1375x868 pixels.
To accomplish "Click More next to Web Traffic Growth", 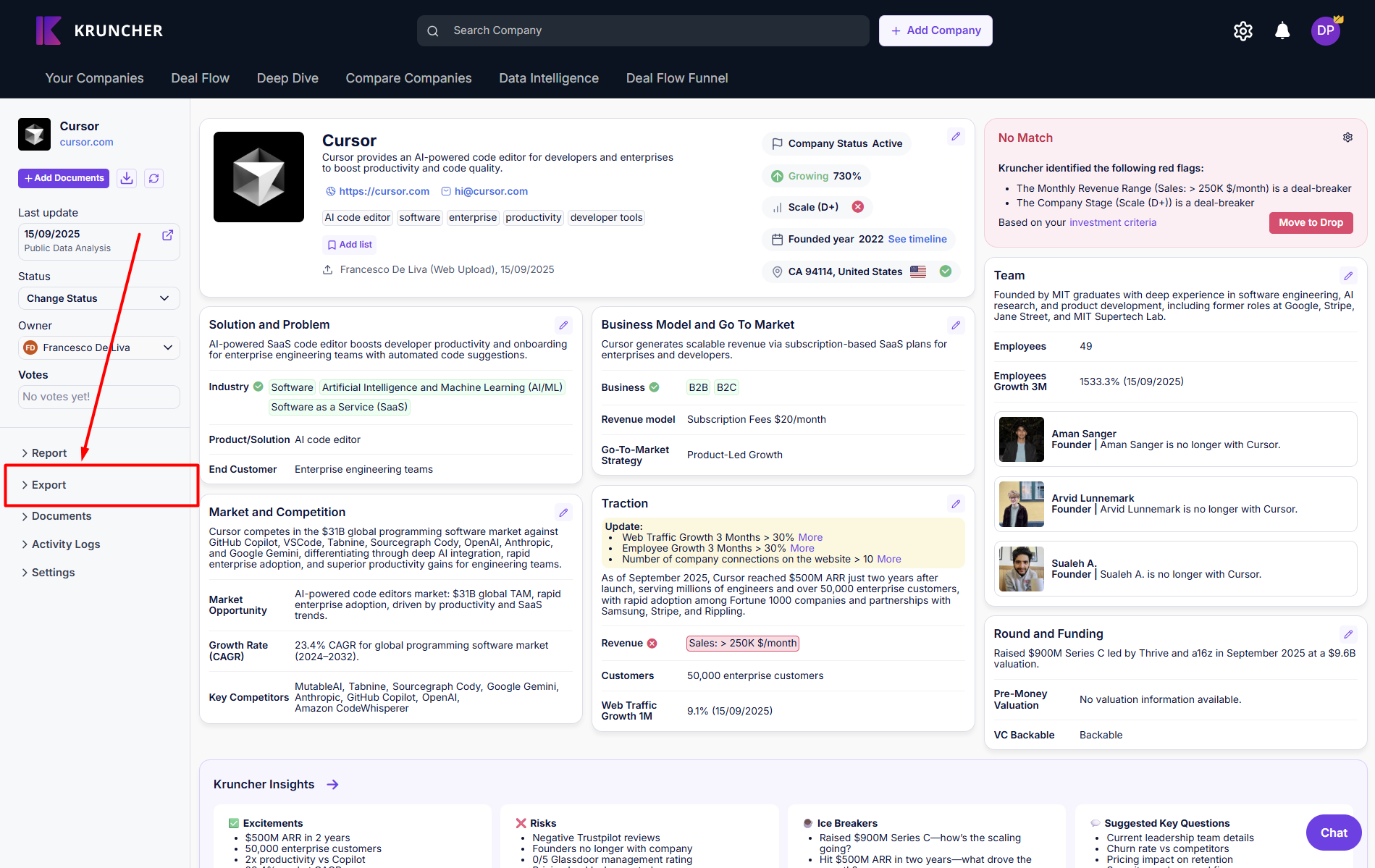I will point(810,538).
